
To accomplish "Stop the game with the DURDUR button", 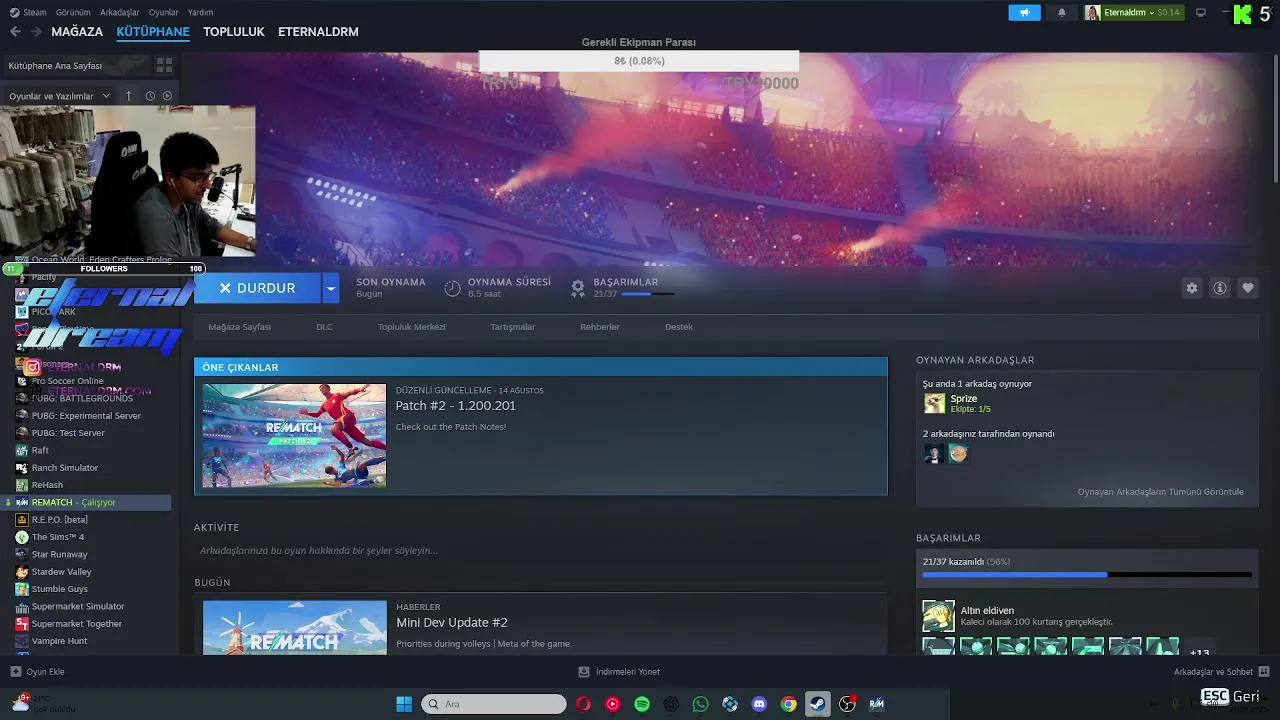I will click(258, 288).
